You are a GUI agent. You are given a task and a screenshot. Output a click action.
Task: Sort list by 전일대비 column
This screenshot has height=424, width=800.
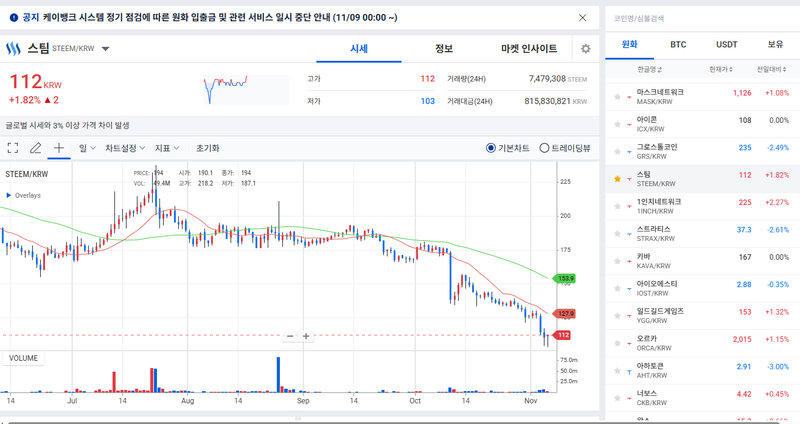click(773, 69)
